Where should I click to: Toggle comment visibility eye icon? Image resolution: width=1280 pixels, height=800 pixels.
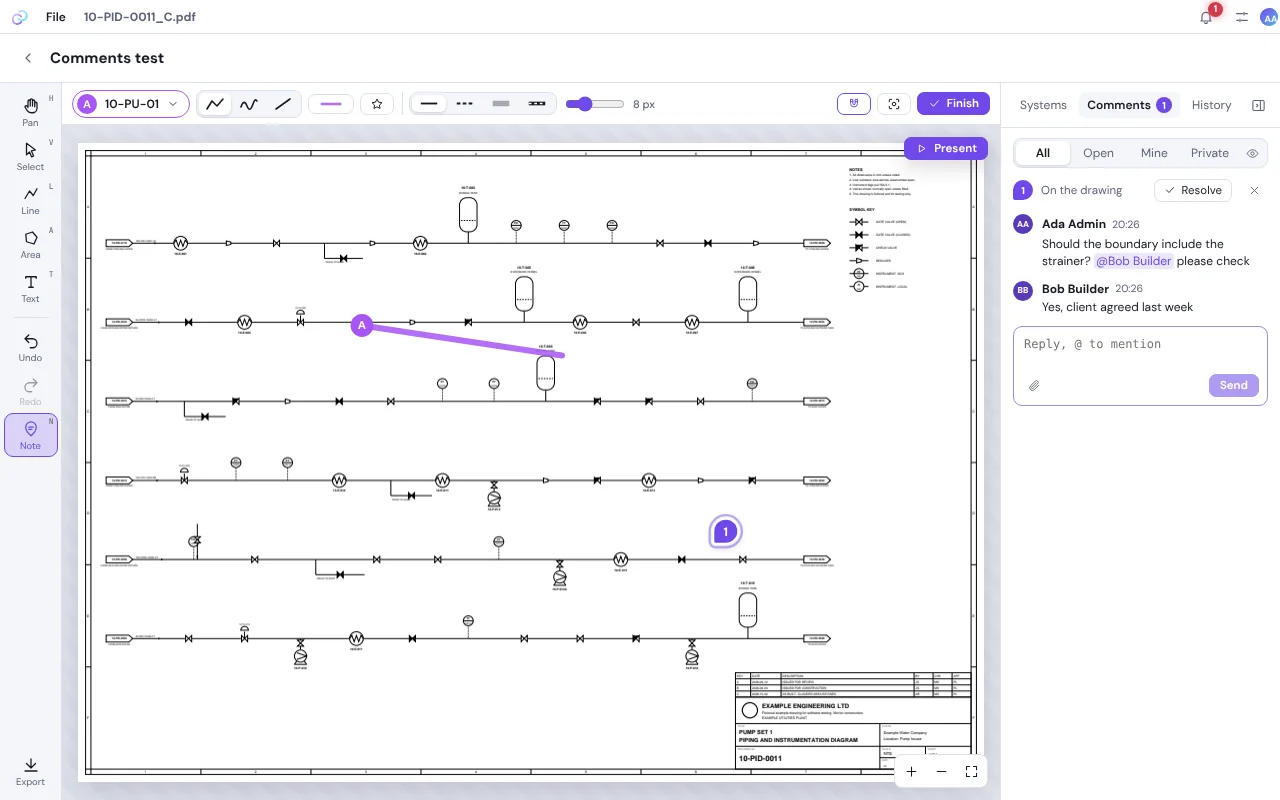pos(1252,153)
